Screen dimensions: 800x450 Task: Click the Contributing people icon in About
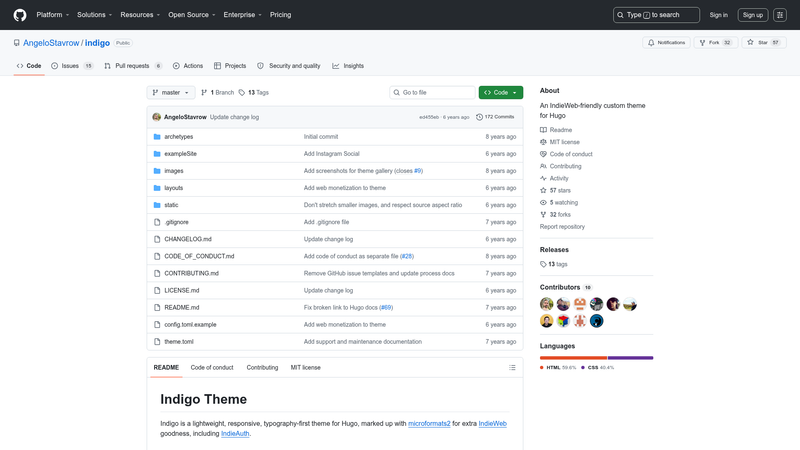click(543, 166)
